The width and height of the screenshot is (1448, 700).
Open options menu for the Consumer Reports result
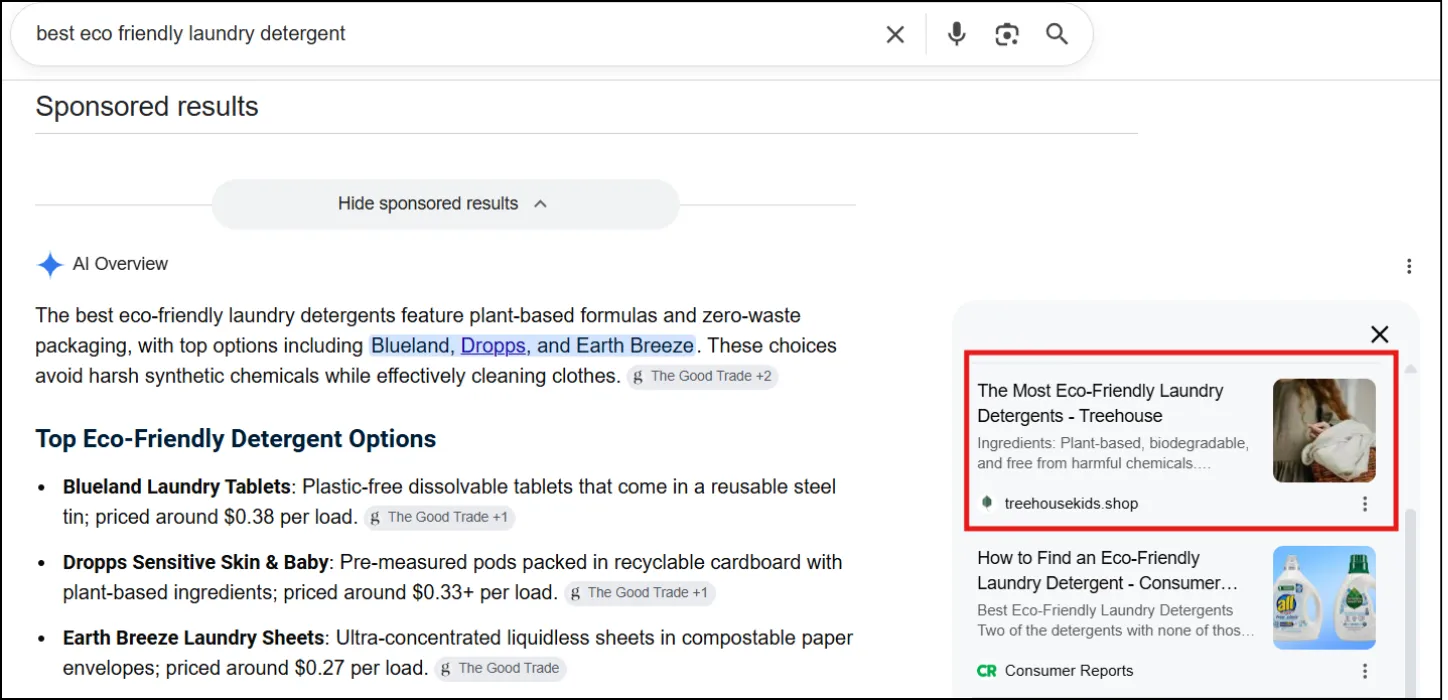1365,671
